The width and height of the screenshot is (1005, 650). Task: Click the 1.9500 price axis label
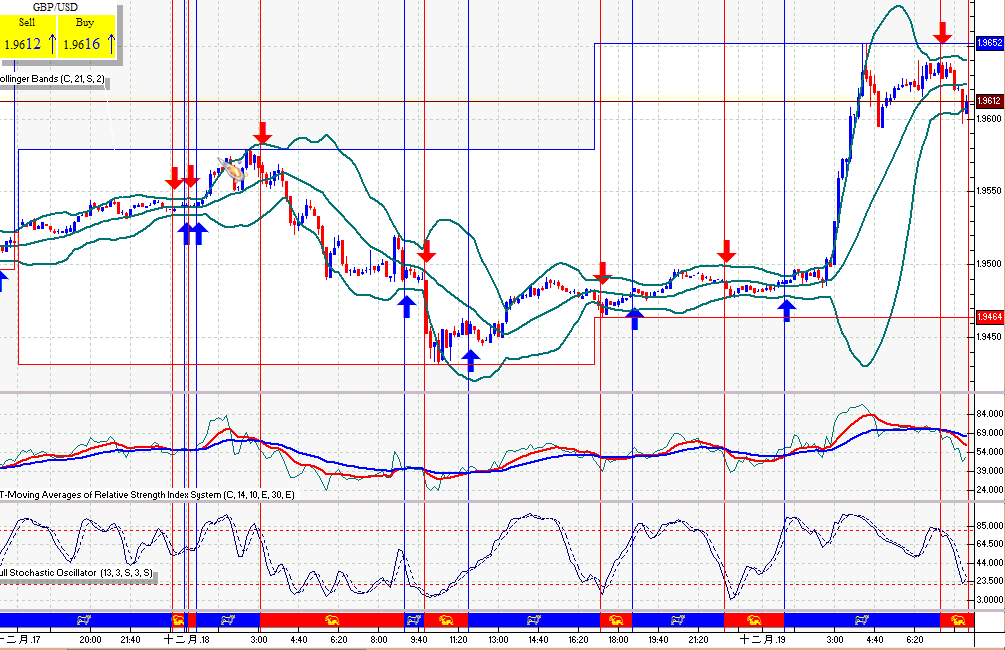pyautogui.click(x=989, y=263)
